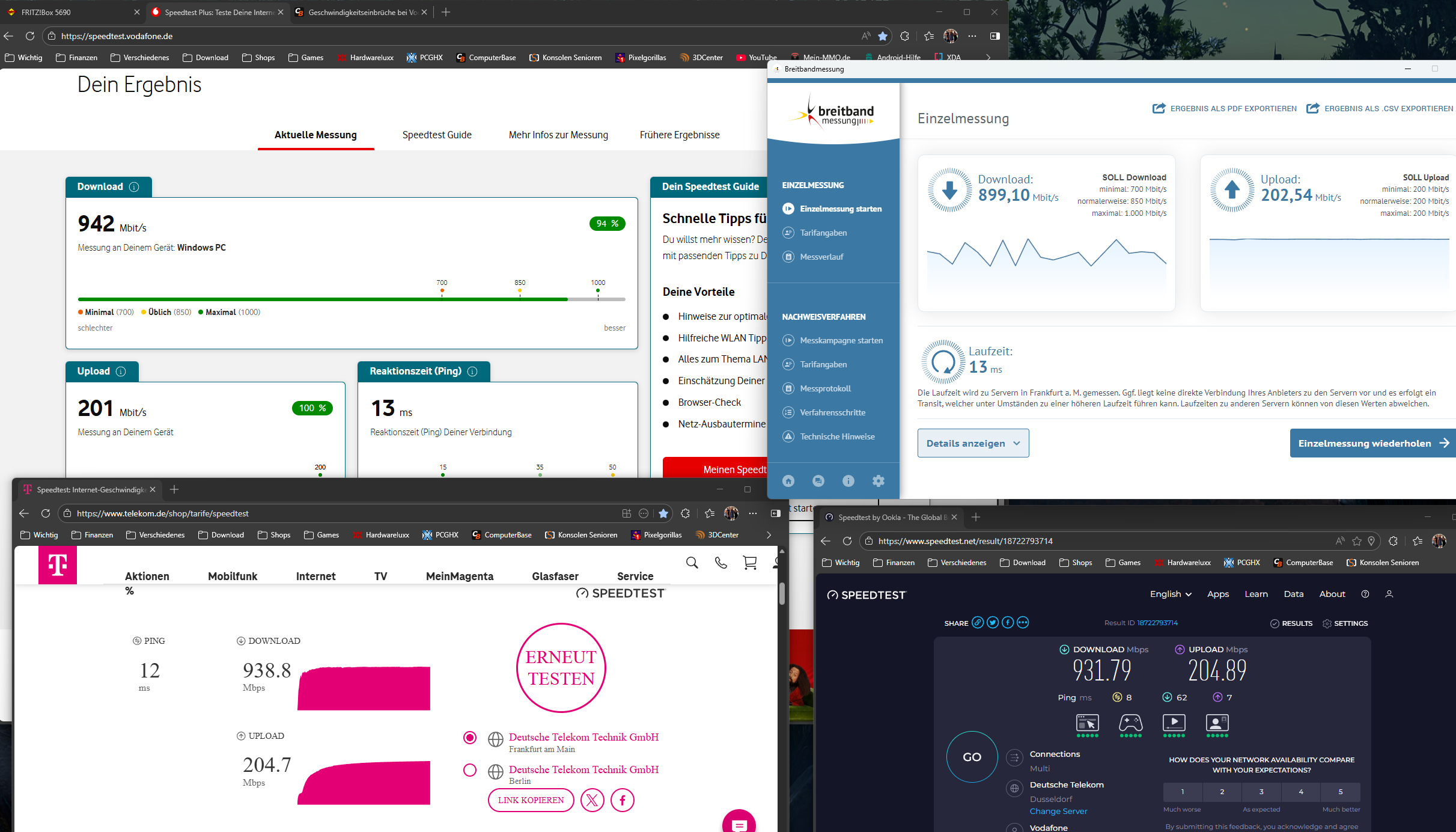Click the info icon in Breitbandmessung sidebar
This screenshot has width=1456, height=832.
coord(848,481)
